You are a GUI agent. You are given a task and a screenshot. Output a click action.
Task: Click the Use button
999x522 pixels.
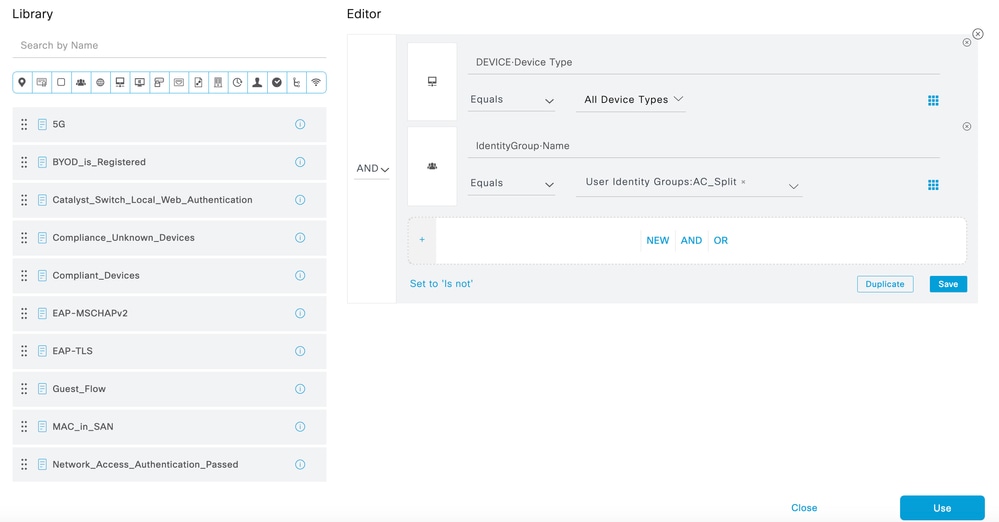click(942, 508)
